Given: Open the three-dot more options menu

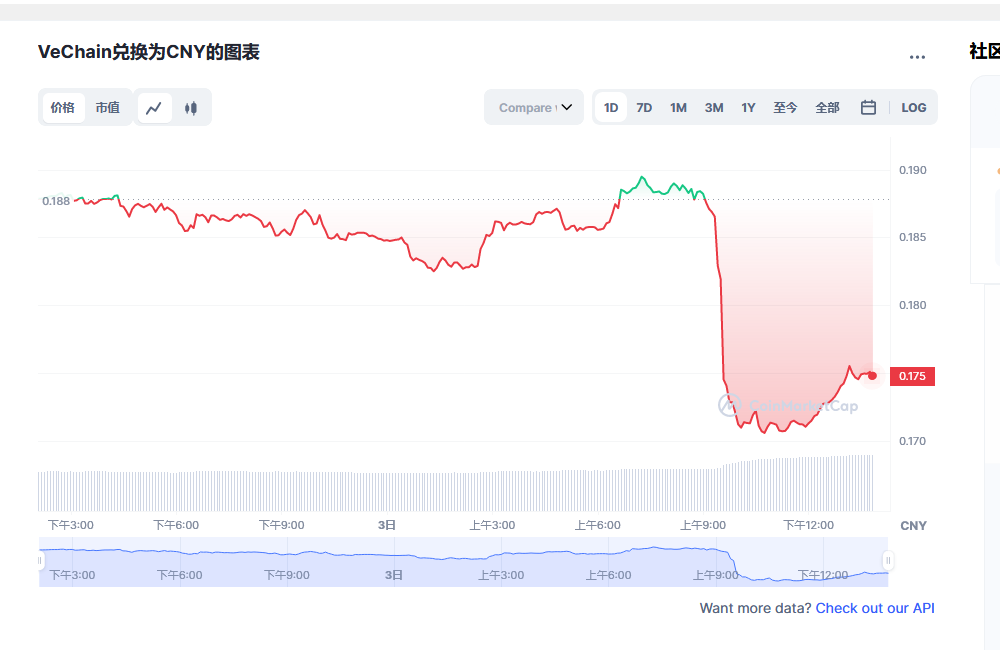Looking at the screenshot, I should click(x=917, y=57).
